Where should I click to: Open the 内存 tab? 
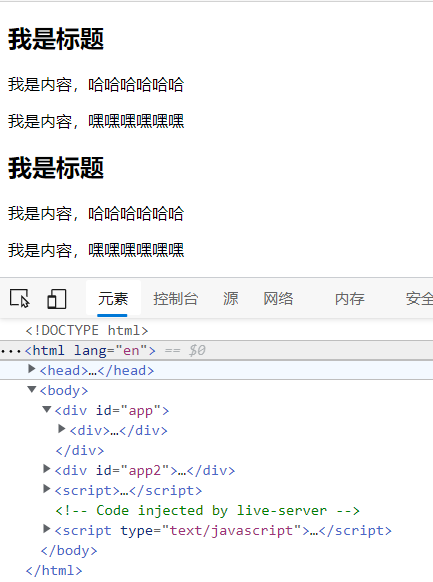click(350, 299)
